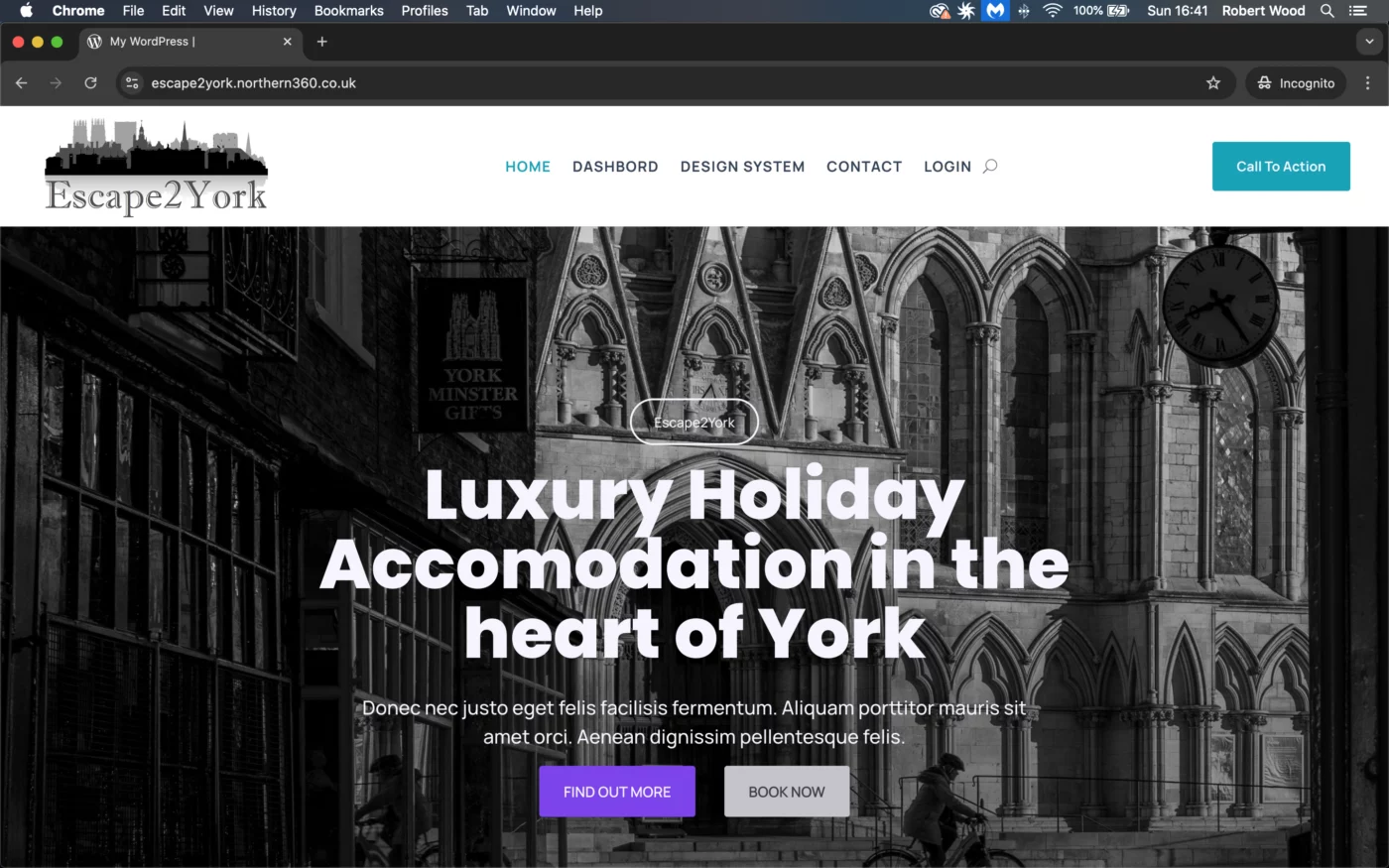
Task: Go to the HOME navigation link
Action: pos(528,167)
